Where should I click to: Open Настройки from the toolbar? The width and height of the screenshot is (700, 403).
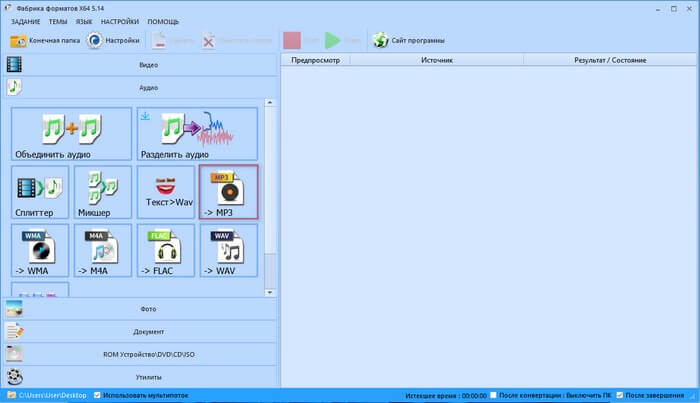click(113, 41)
